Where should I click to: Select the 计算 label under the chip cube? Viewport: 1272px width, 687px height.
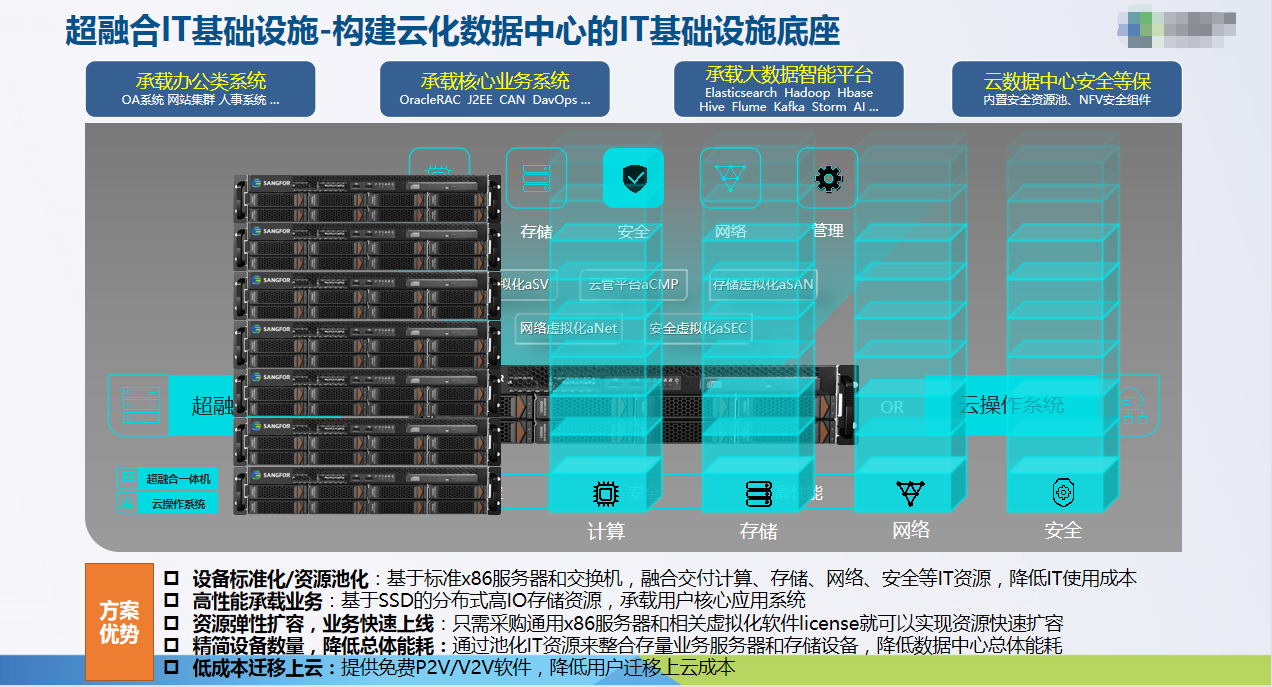point(606,530)
